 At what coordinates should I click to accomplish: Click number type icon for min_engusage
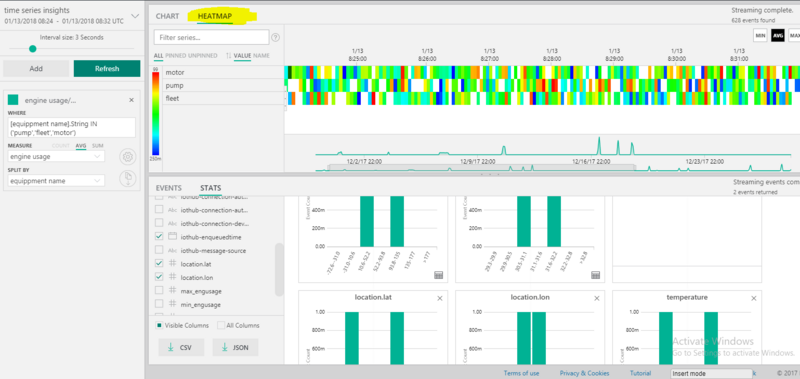(172, 305)
